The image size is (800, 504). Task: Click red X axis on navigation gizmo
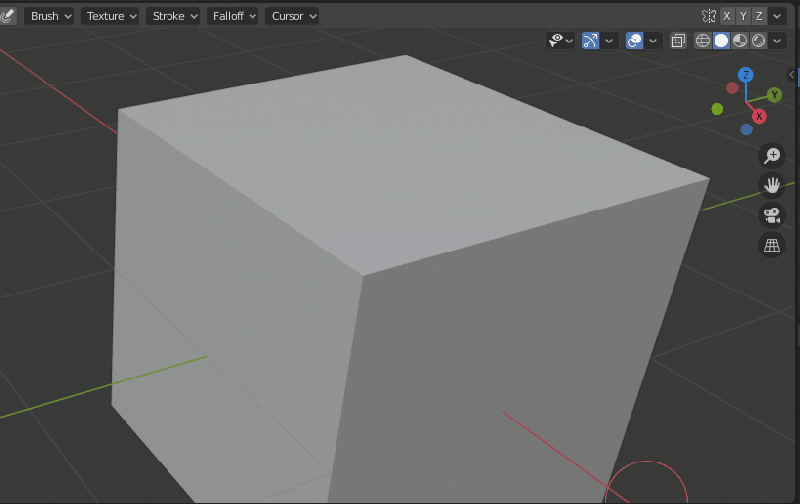759,116
